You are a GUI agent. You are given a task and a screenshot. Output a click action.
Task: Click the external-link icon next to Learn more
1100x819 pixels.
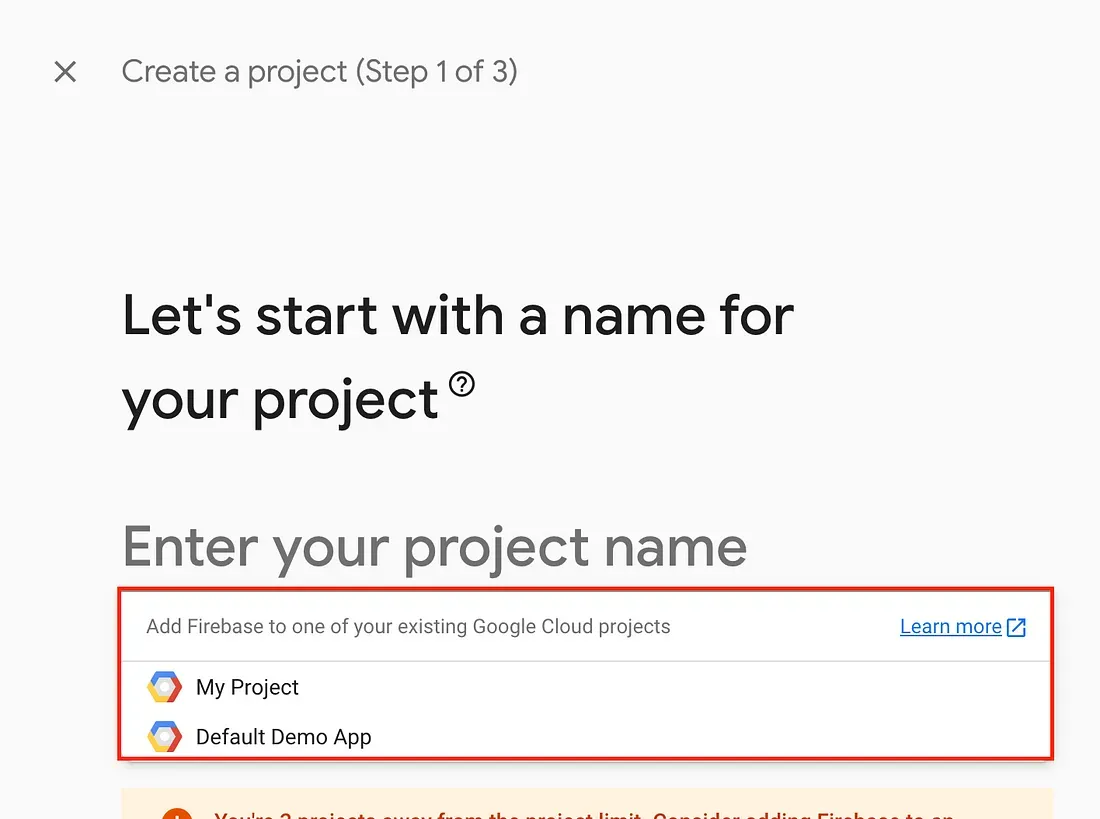click(x=1016, y=627)
